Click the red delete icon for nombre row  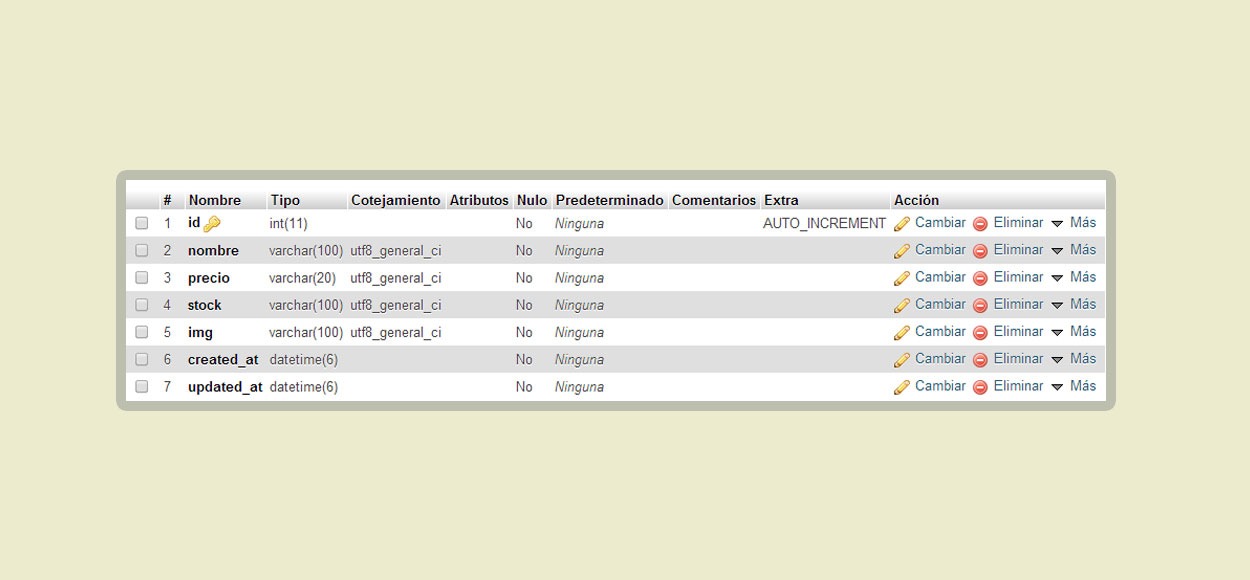point(980,251)
